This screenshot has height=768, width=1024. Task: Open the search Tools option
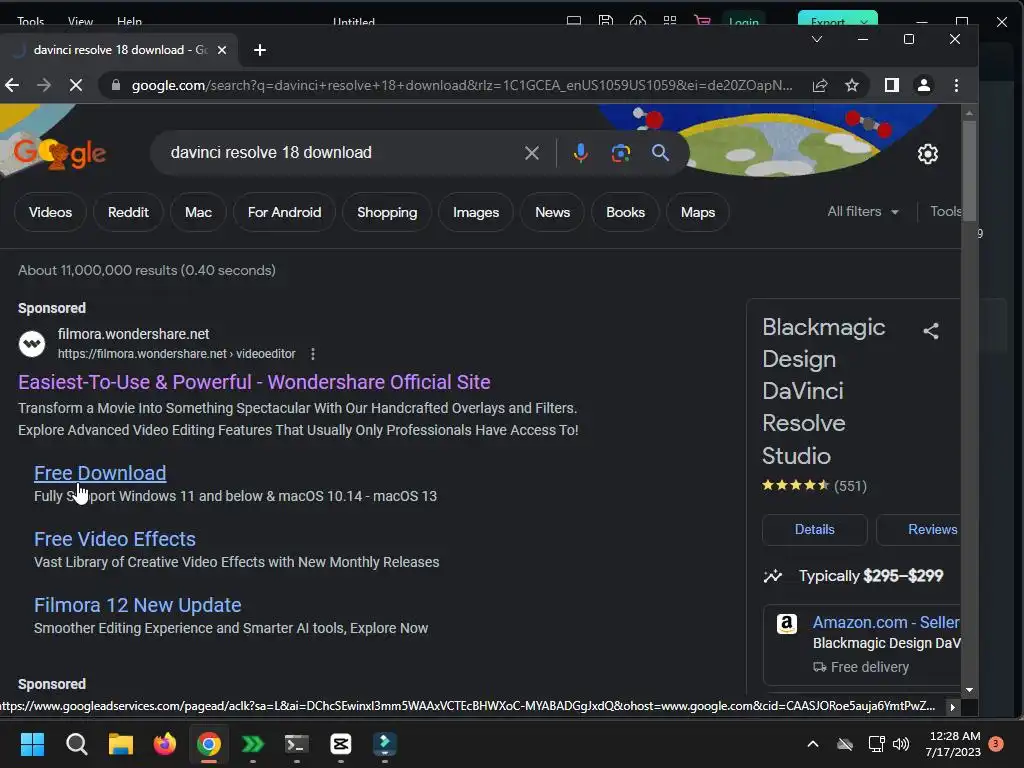[945, 212]
